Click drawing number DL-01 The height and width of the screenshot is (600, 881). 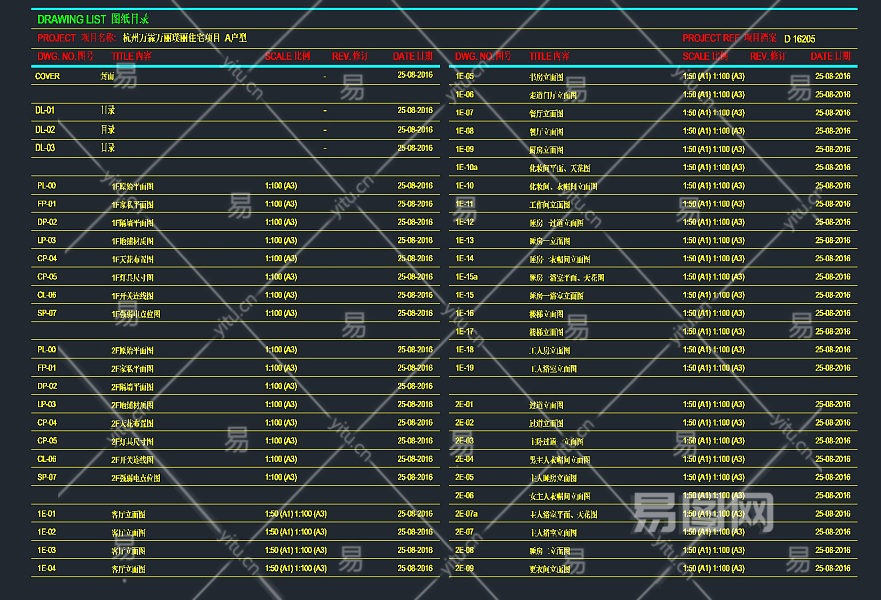(45, 111)
